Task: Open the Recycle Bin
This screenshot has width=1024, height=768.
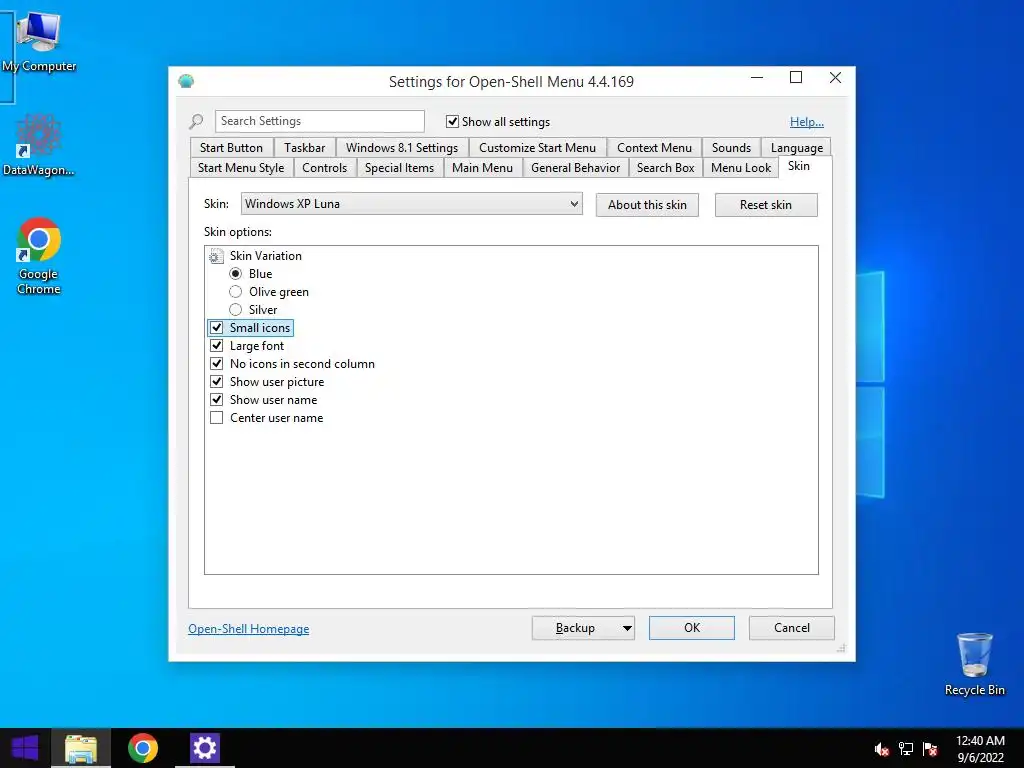Action: (974, 664)
